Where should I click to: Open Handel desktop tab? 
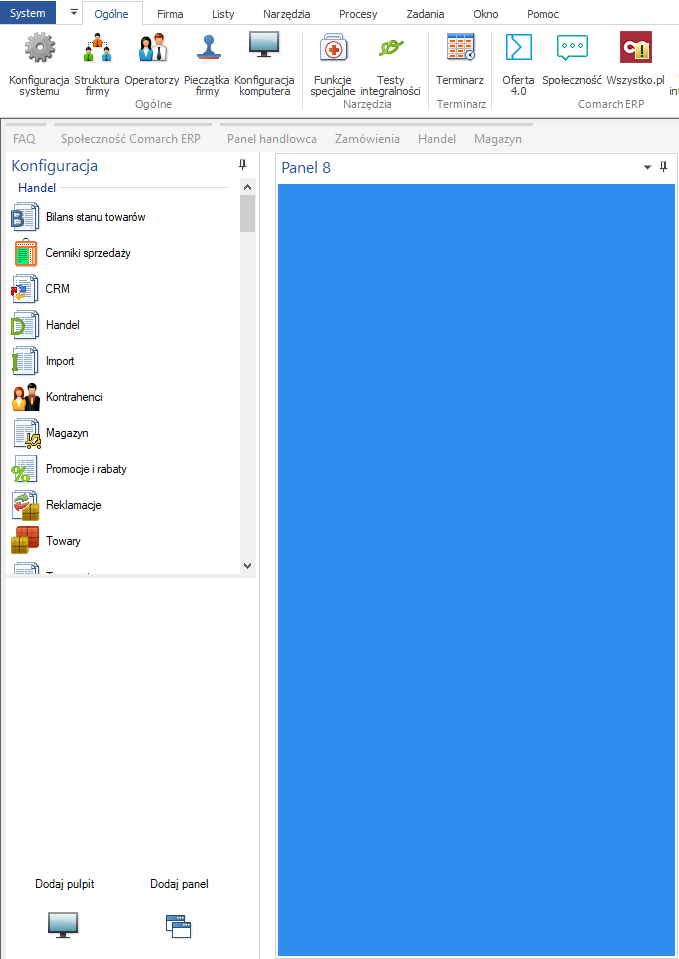point(437,139)
